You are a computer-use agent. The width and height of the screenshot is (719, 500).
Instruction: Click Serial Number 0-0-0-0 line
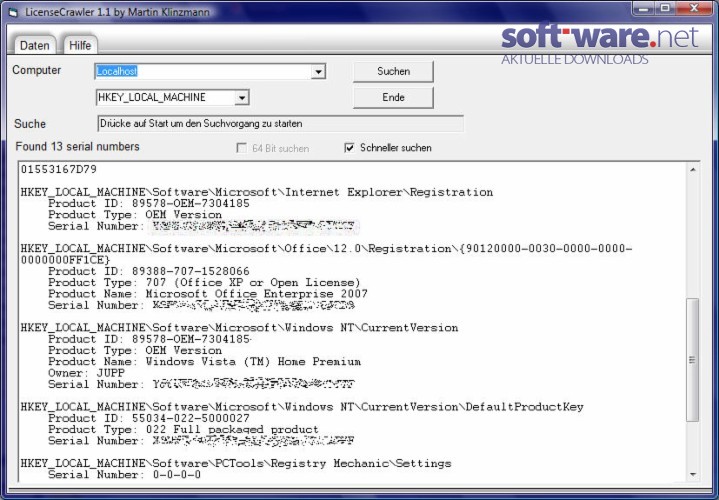pyautogui.click(x=124, y=474)
